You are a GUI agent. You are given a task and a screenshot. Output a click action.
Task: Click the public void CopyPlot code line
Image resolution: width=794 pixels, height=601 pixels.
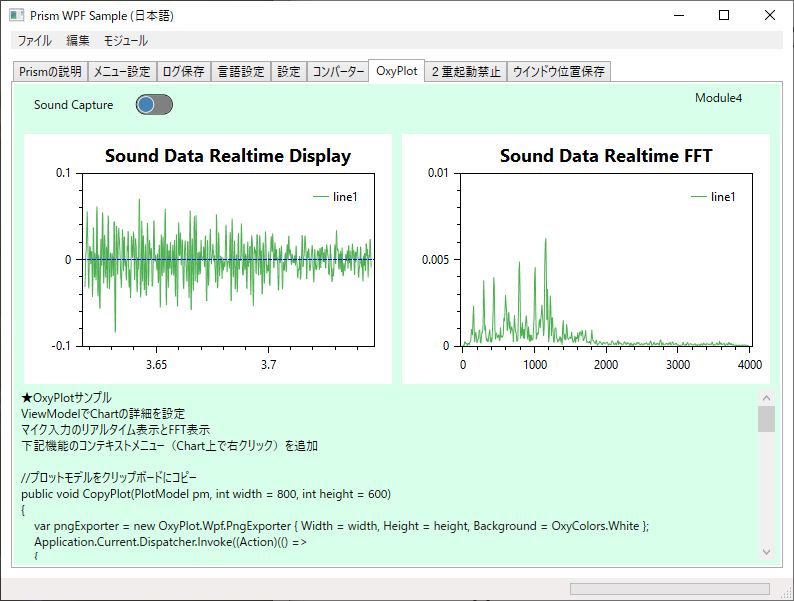206,494
